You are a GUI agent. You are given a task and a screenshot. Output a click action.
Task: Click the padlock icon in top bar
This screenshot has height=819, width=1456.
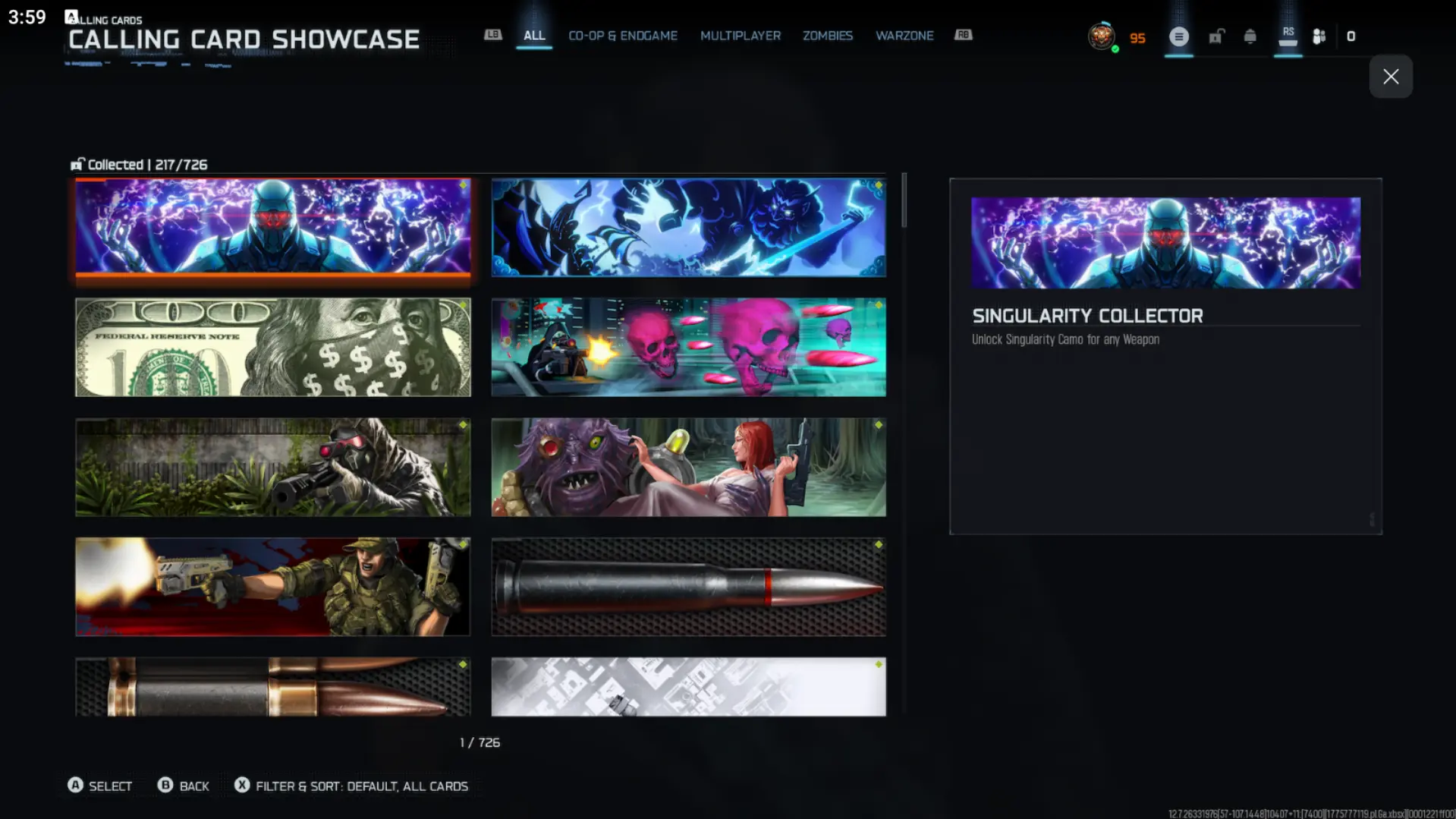(1216, 36)
